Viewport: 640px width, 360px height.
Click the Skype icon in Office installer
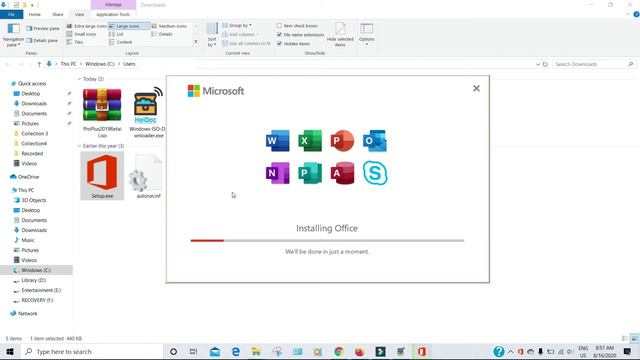[375, 173]
